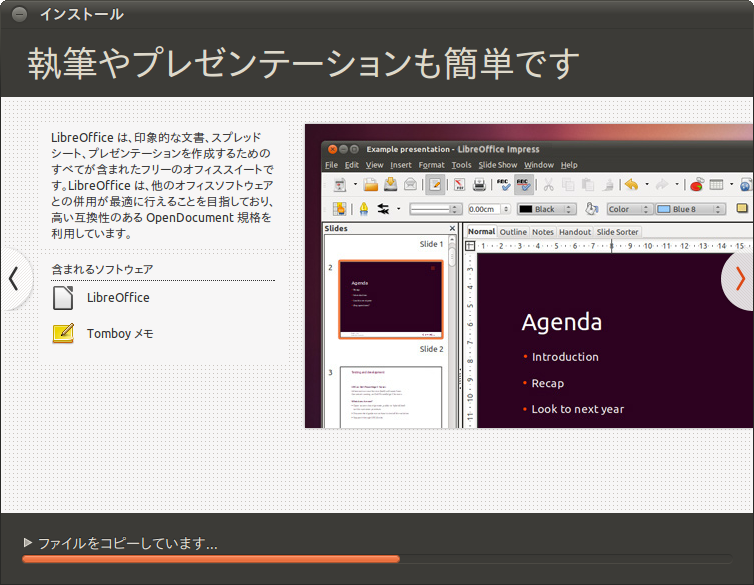
Task: Open the Insert menu in Impress
Action: (x=401, y=165)
